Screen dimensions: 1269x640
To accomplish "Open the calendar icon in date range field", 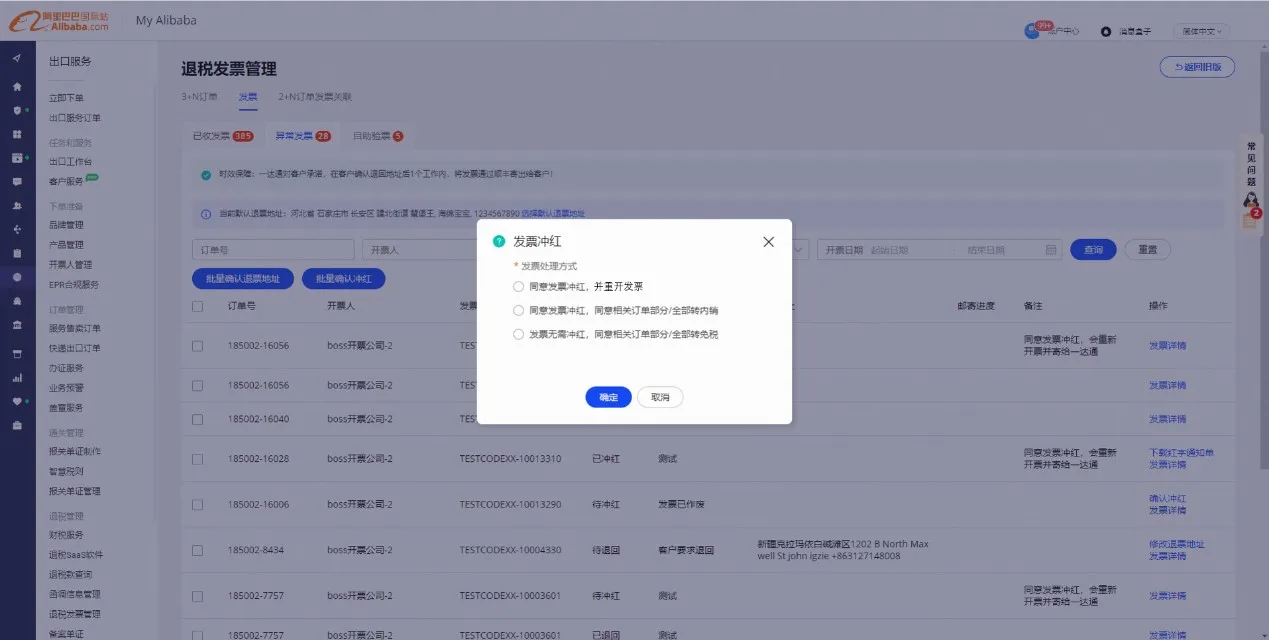I will point(1050,249).
